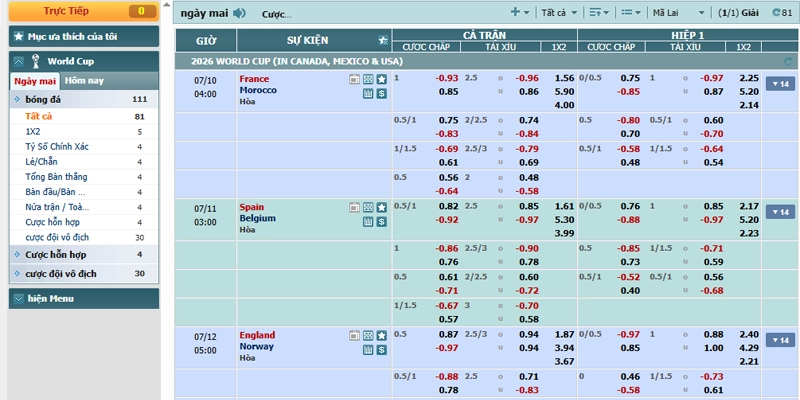Collapse the World Cup sidebar panel

point(18,62)
